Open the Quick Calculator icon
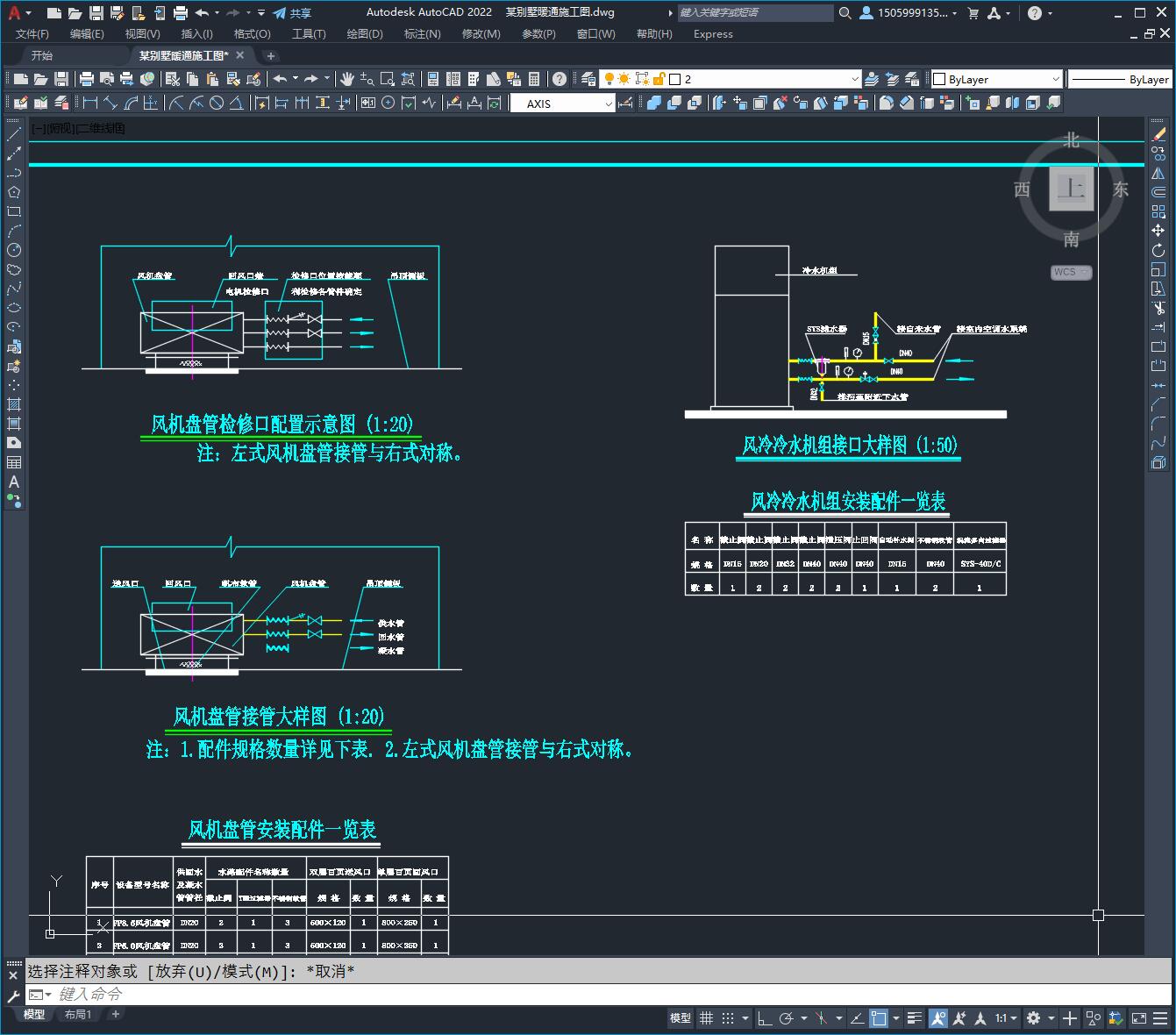The image size is (1176, 1035). (x=533, y=79)
